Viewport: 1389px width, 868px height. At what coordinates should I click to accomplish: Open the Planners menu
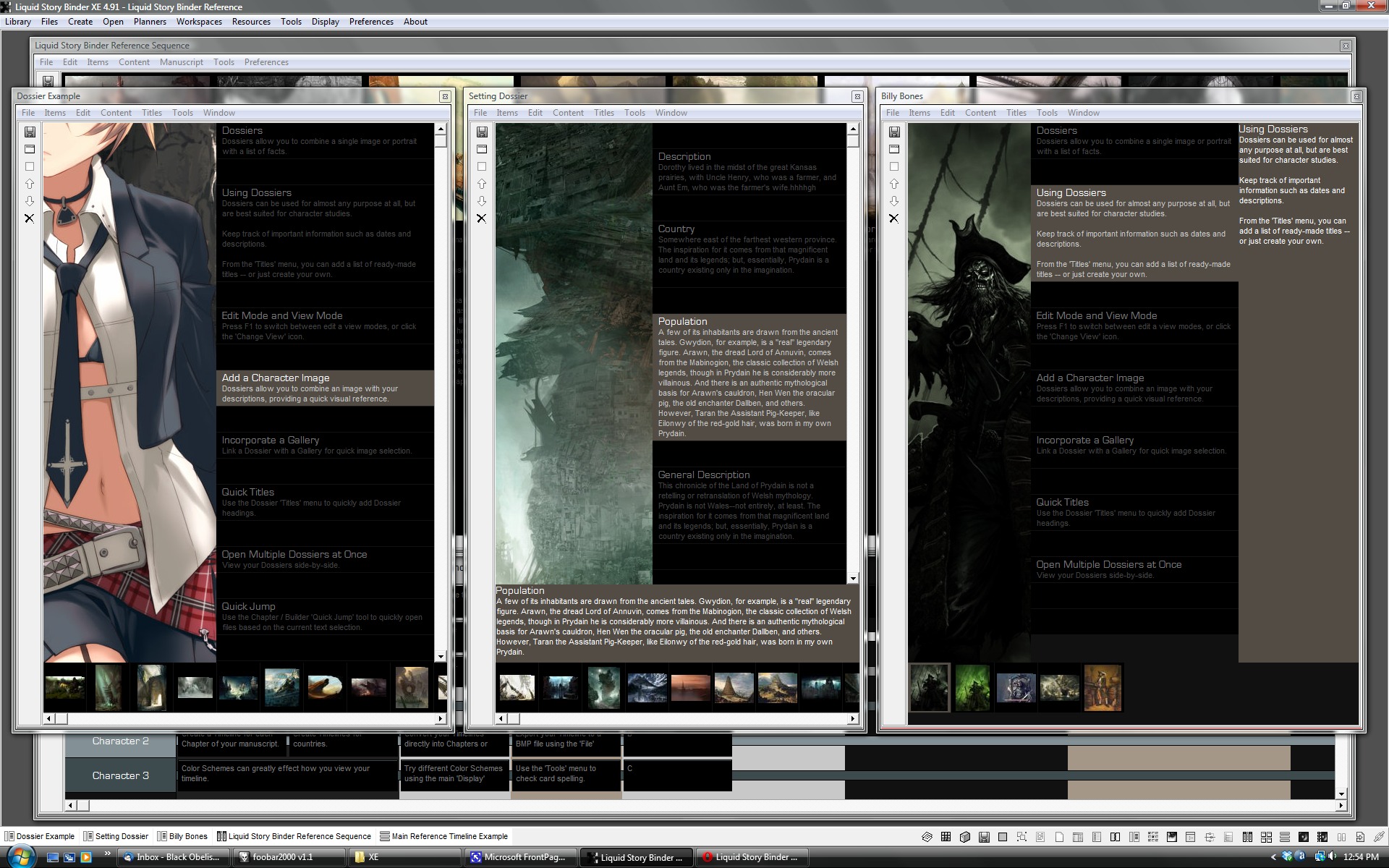150,22
